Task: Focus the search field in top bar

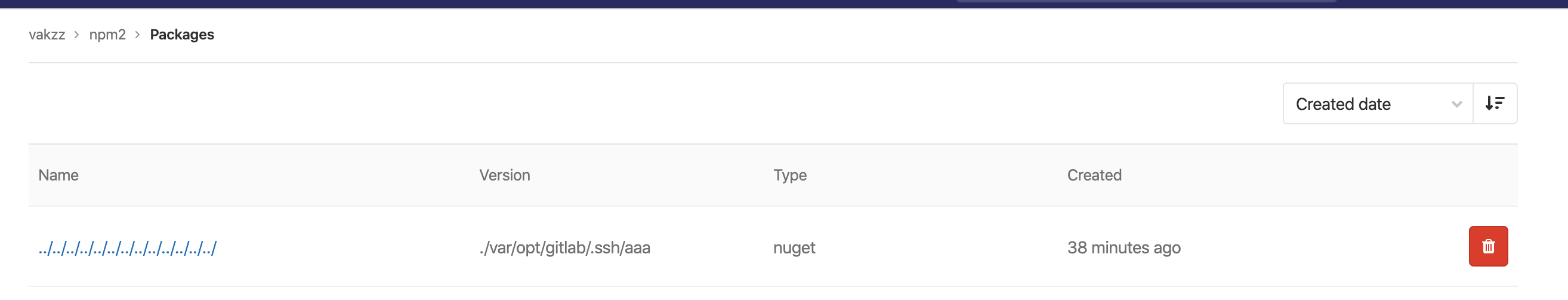Action: pyautogui.click(x=1146, y=1)
